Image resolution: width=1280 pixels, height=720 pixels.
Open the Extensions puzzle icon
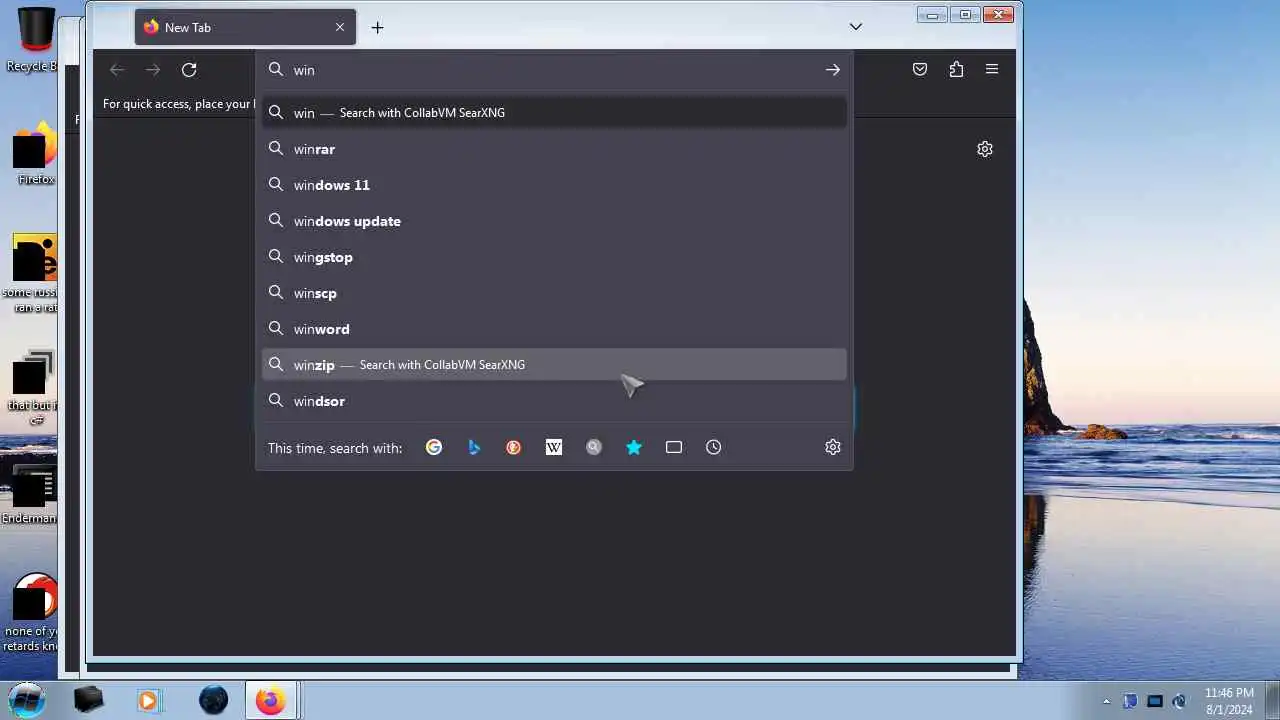956,69
